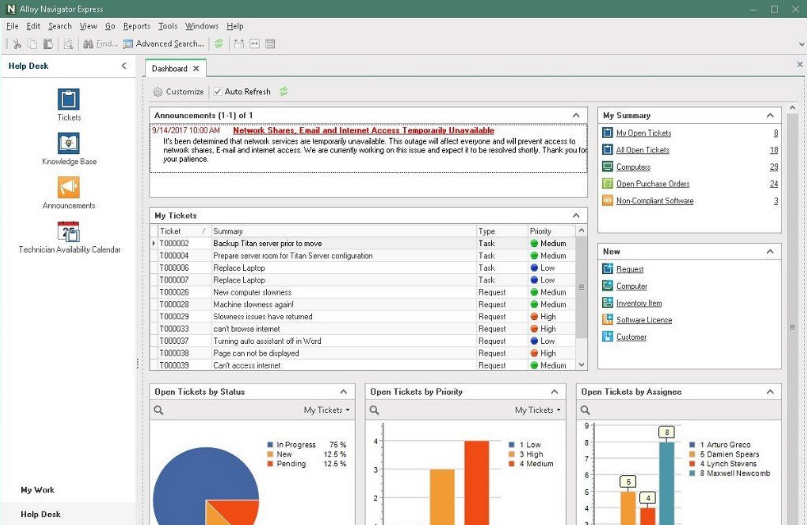Open My Tickets dropdown in Tickets by Status

326,410
